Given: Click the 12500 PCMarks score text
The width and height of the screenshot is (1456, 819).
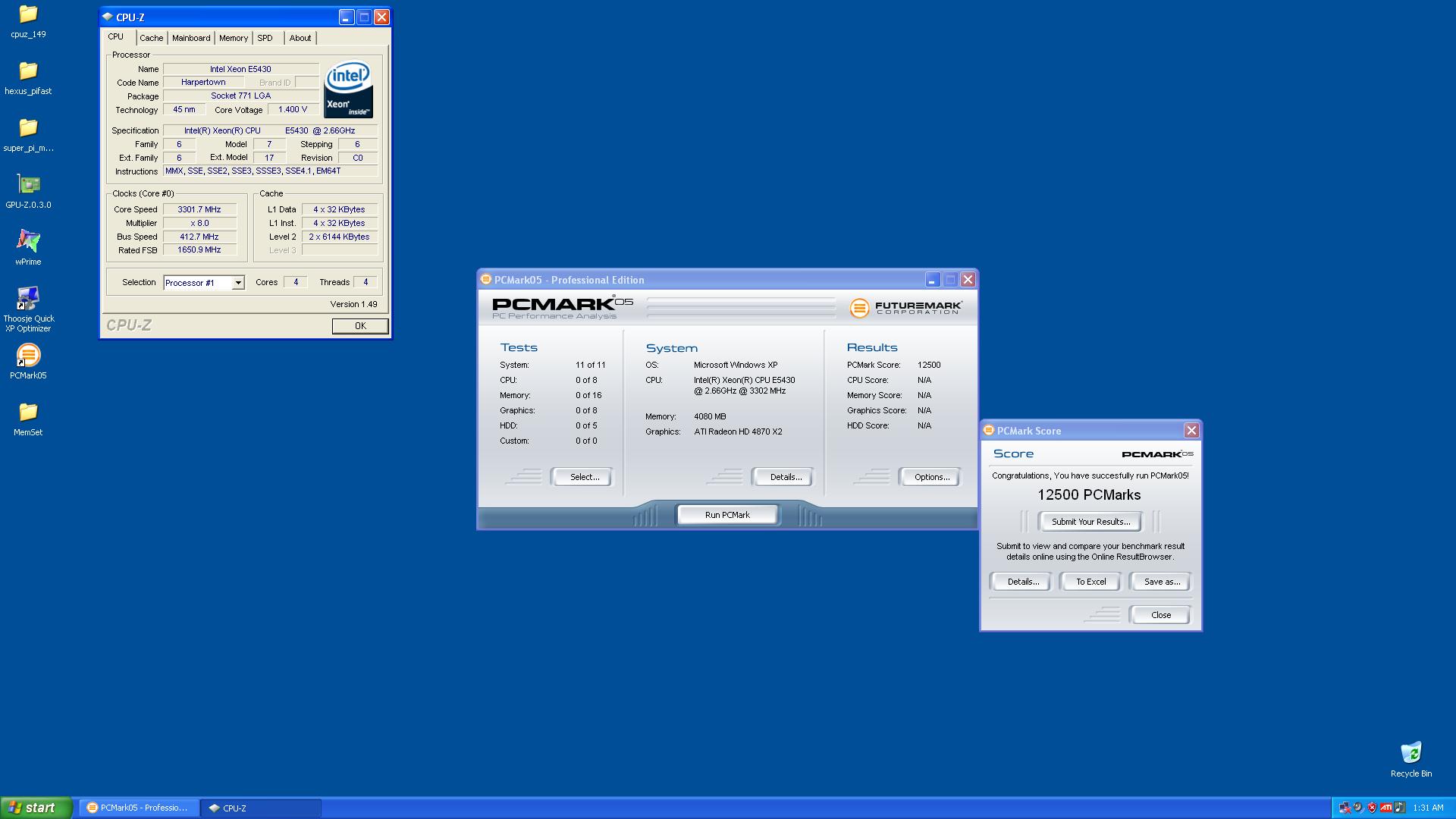Looking at the screenshot, I should point(1089,495).
